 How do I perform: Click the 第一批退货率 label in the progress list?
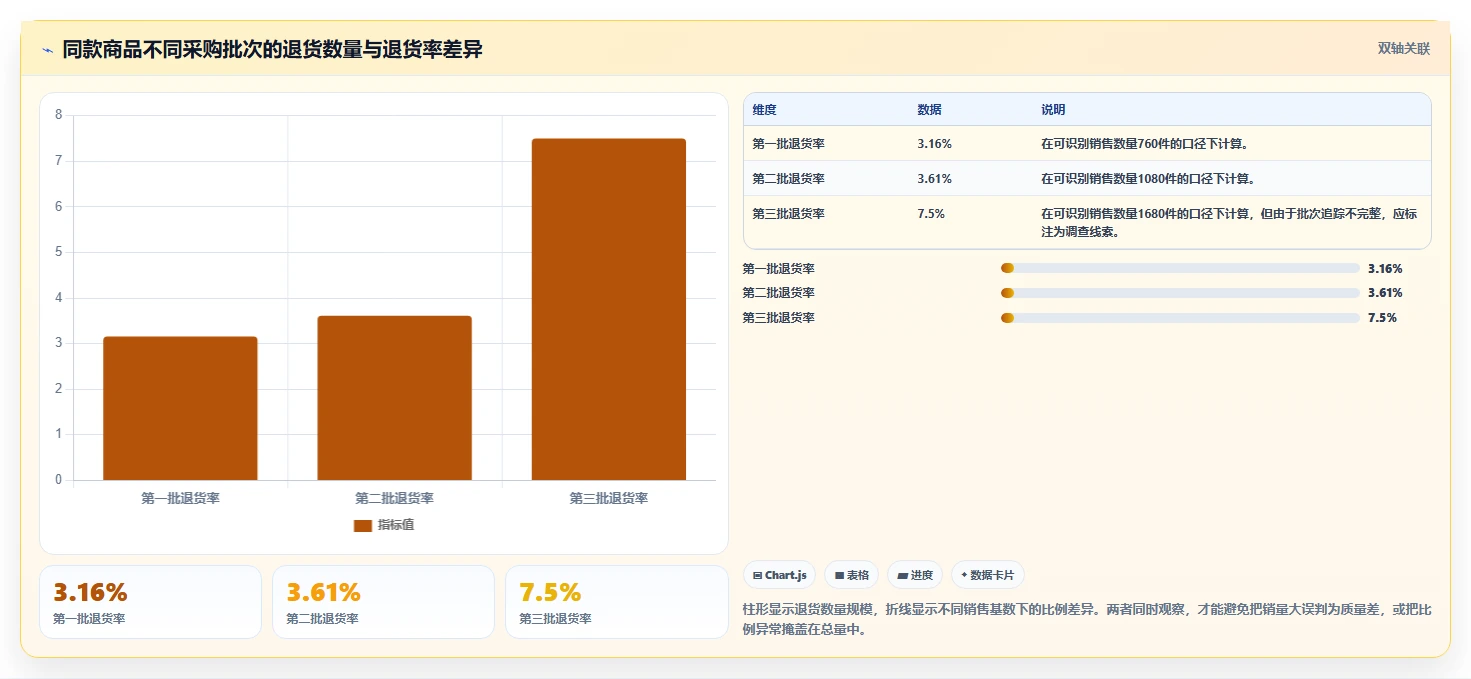click(779, 268)
